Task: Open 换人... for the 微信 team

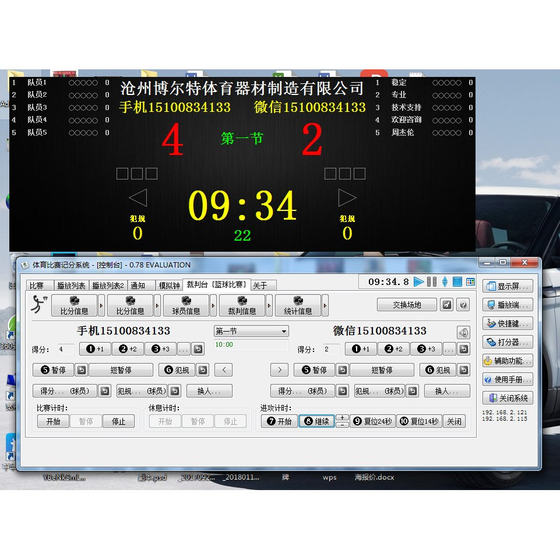Action: [x=447, y=391]
